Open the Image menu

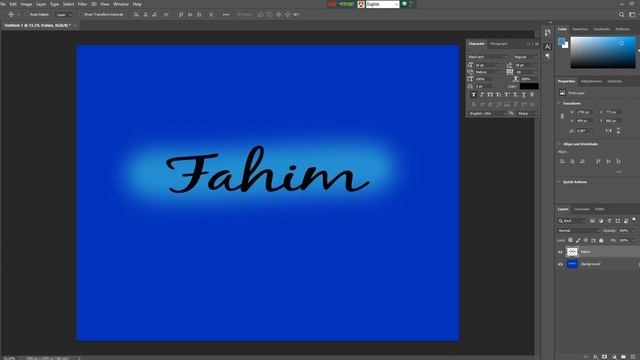tap(26, 4)
